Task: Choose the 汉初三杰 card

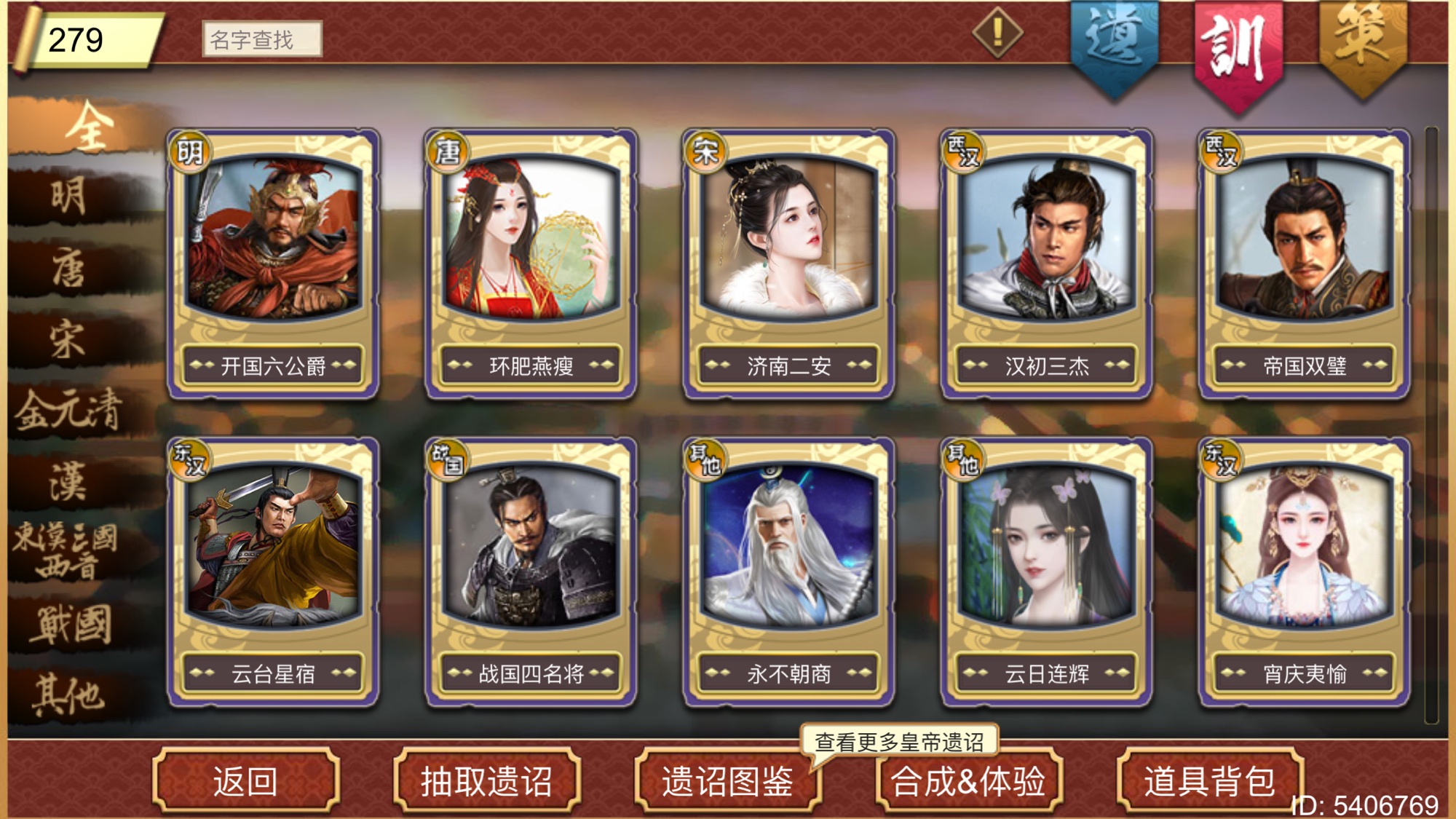Action: click(1046, 264)
